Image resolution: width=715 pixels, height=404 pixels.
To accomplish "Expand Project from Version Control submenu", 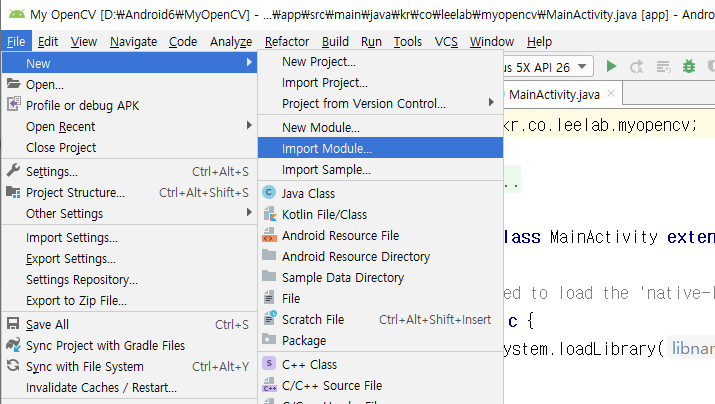I will point(364,103).
